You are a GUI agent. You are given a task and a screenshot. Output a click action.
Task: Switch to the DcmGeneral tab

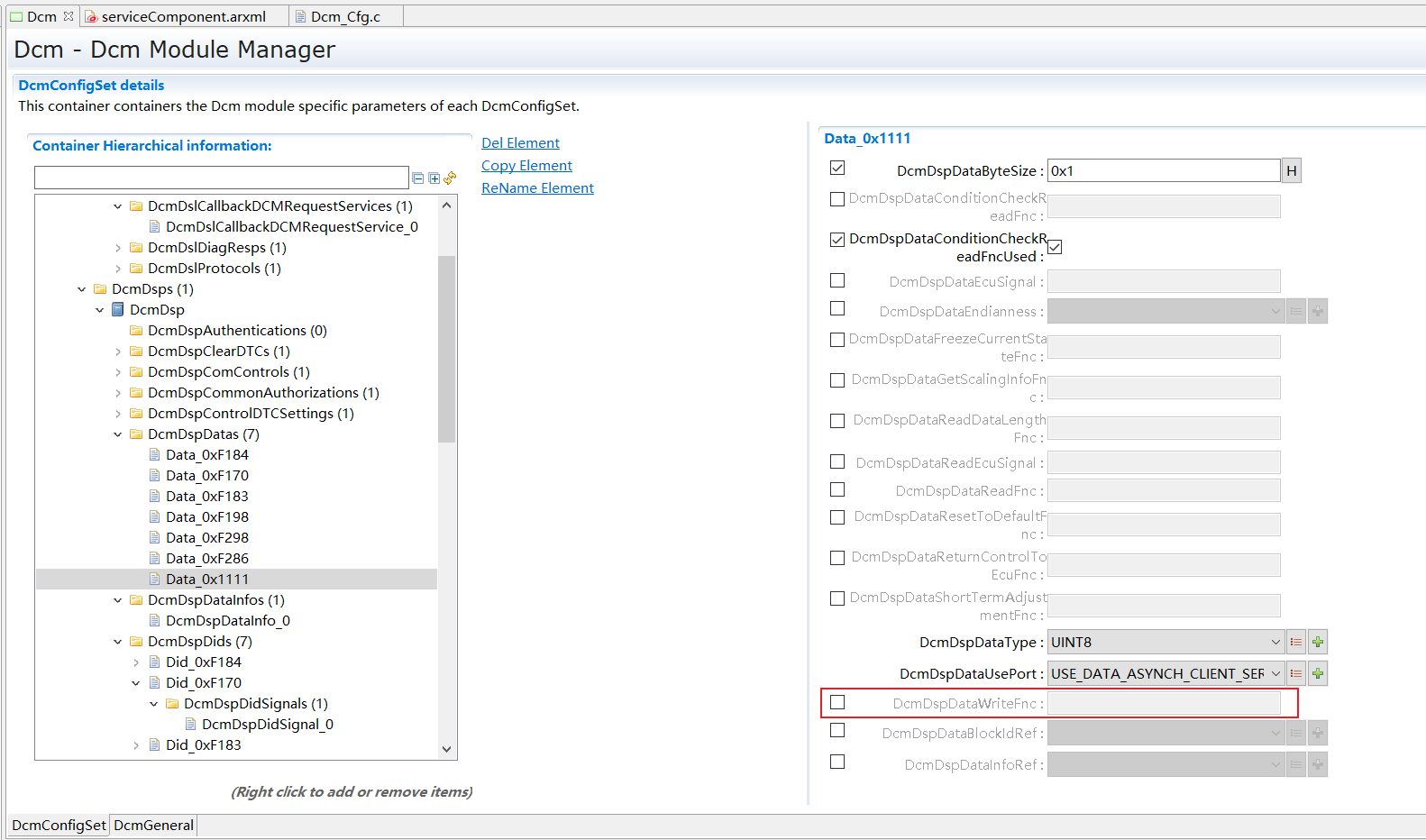pos(153,826)
